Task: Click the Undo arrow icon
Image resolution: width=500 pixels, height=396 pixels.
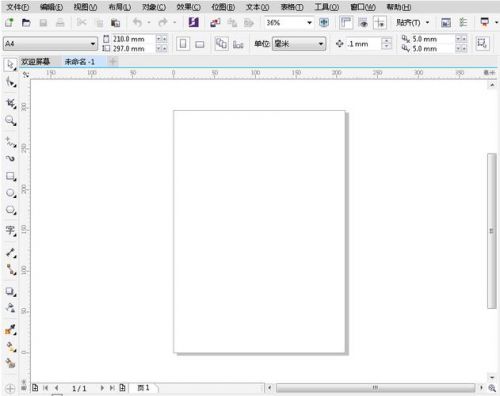Action: pyautogui.click(x=137, y=23)
